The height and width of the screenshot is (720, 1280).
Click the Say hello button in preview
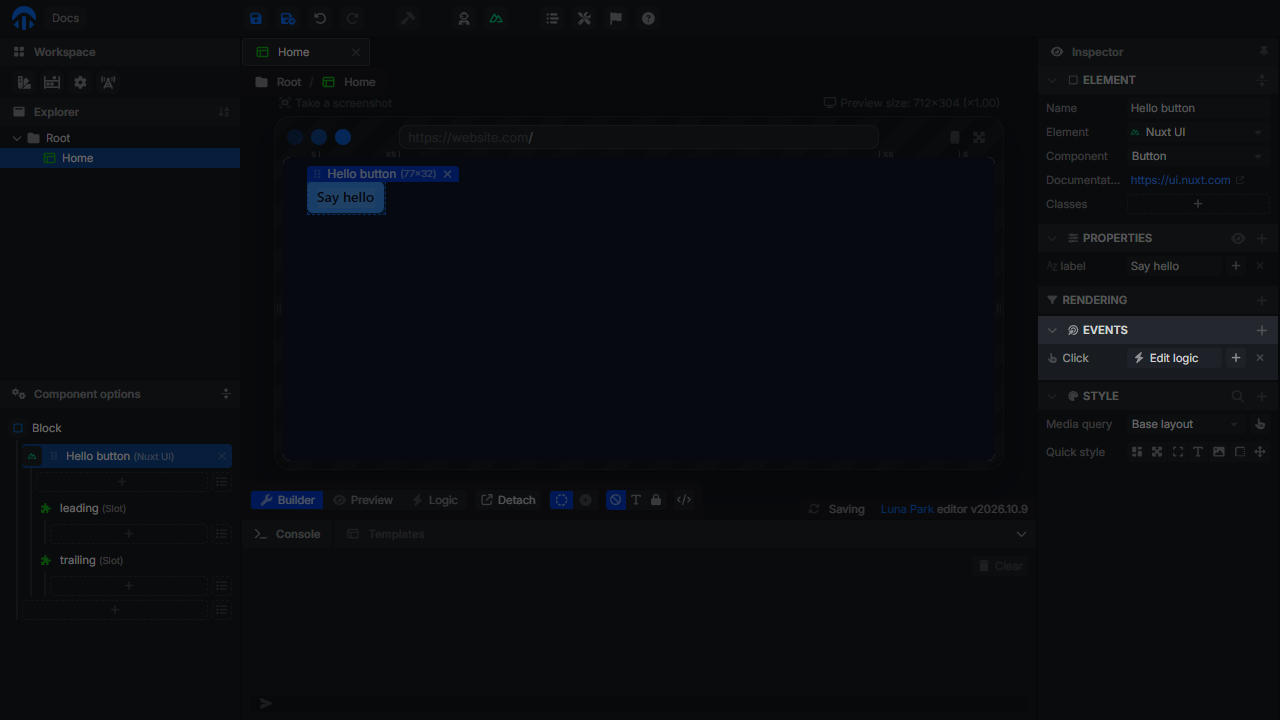point(345,198)
